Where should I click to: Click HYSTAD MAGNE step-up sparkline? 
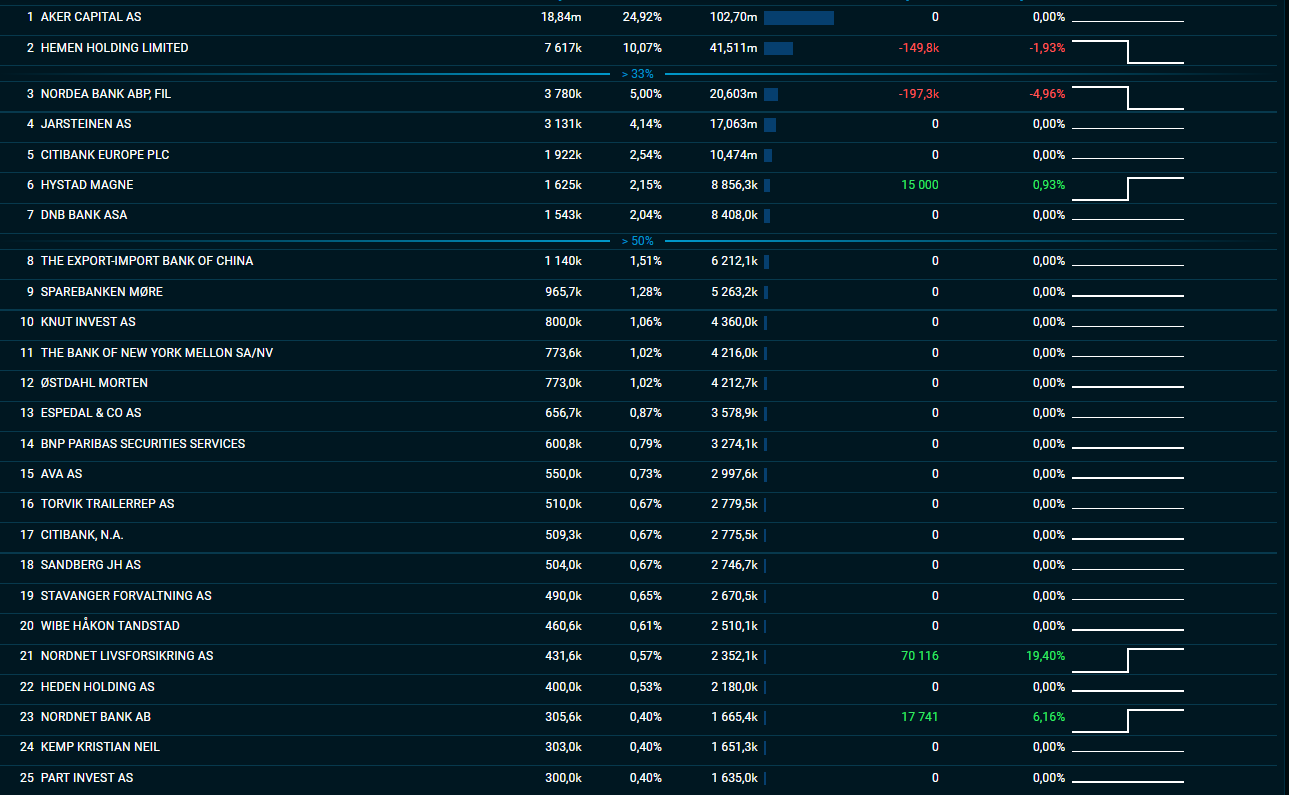[x=1127, y=189]
